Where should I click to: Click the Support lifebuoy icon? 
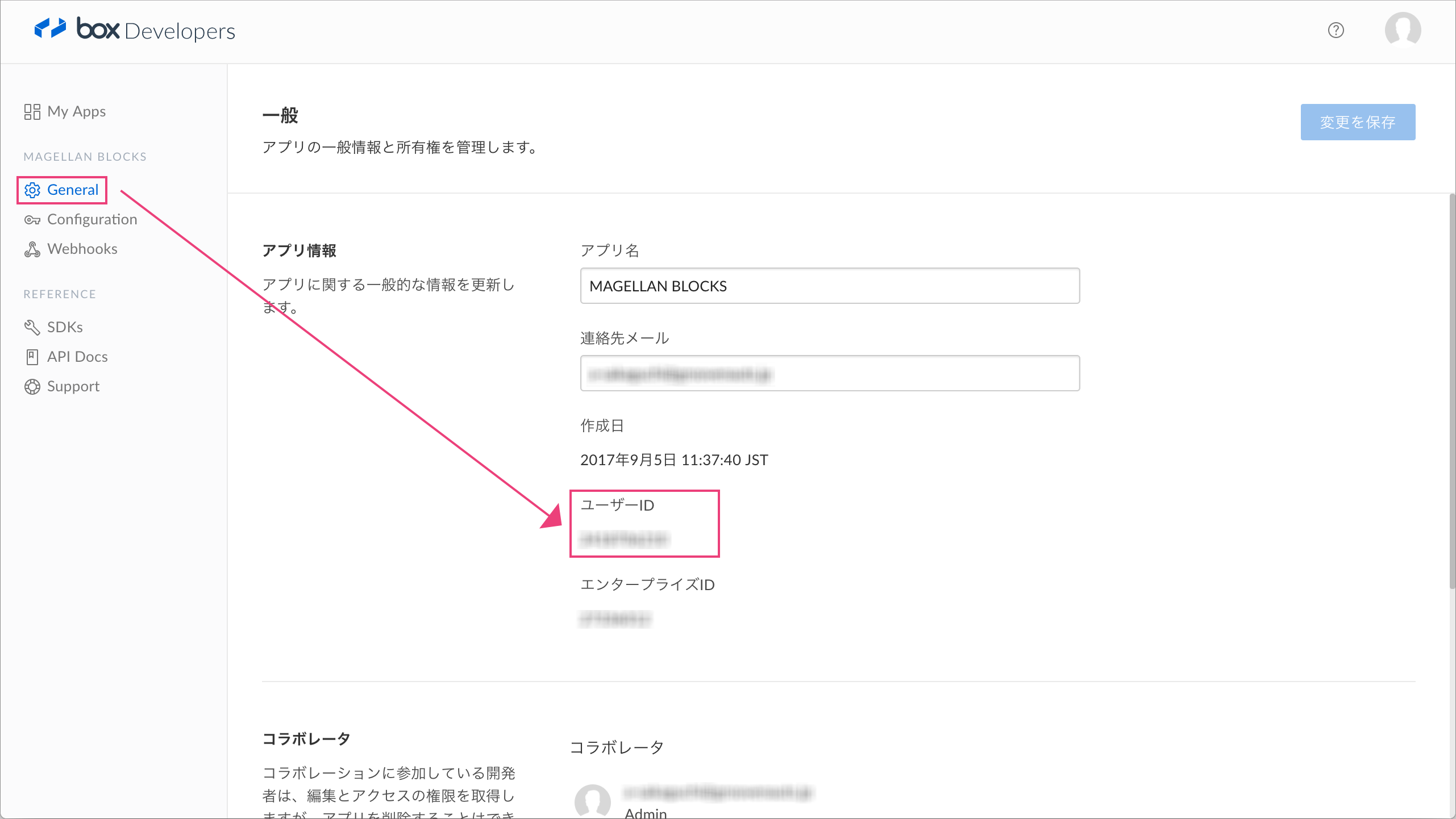[x=32, y=386]
